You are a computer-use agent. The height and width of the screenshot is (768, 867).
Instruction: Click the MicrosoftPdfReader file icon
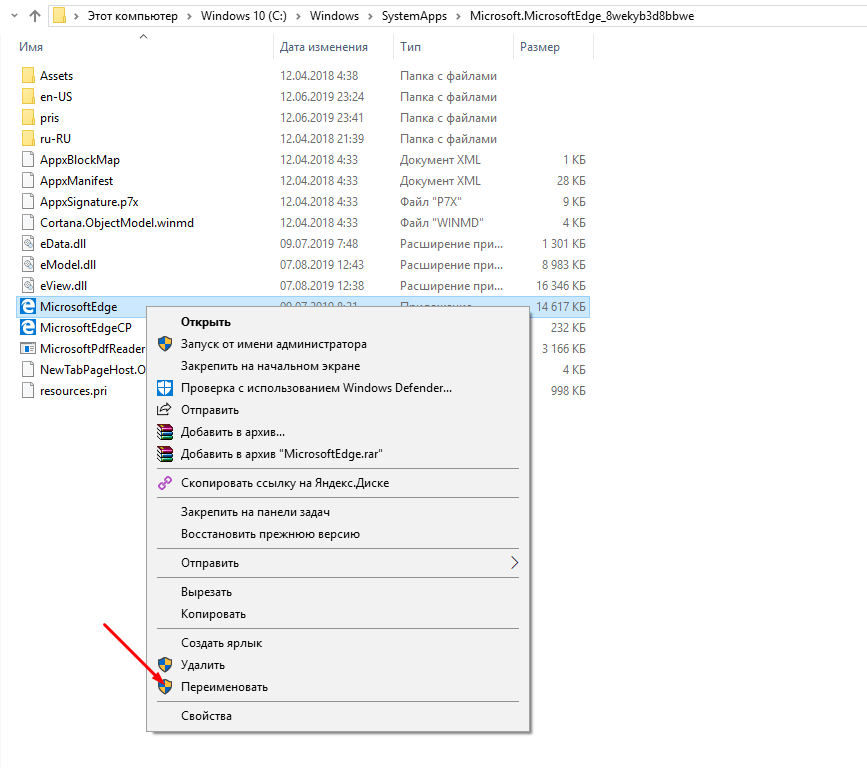coord(28,348)
